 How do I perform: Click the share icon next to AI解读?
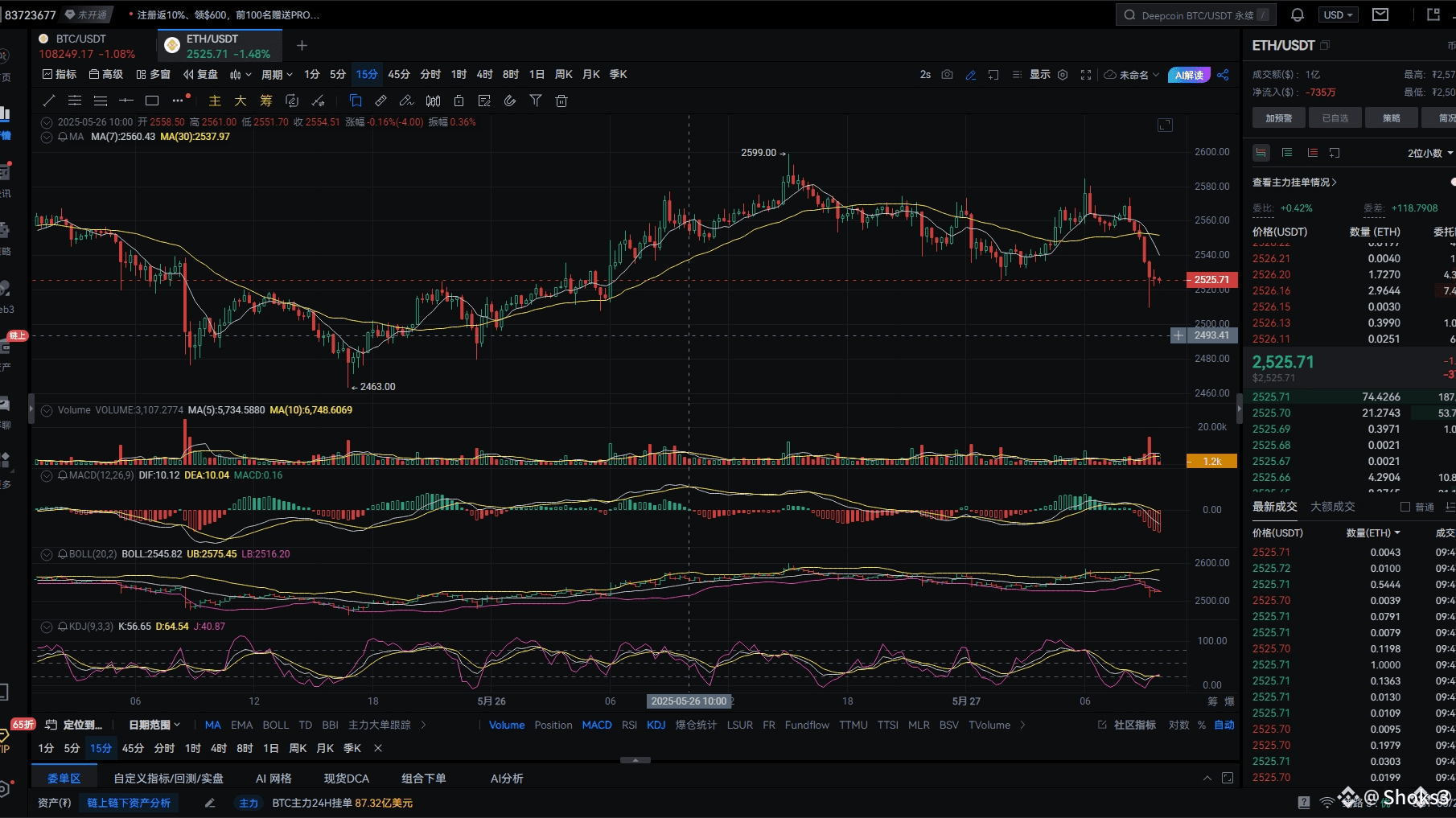1223,74
